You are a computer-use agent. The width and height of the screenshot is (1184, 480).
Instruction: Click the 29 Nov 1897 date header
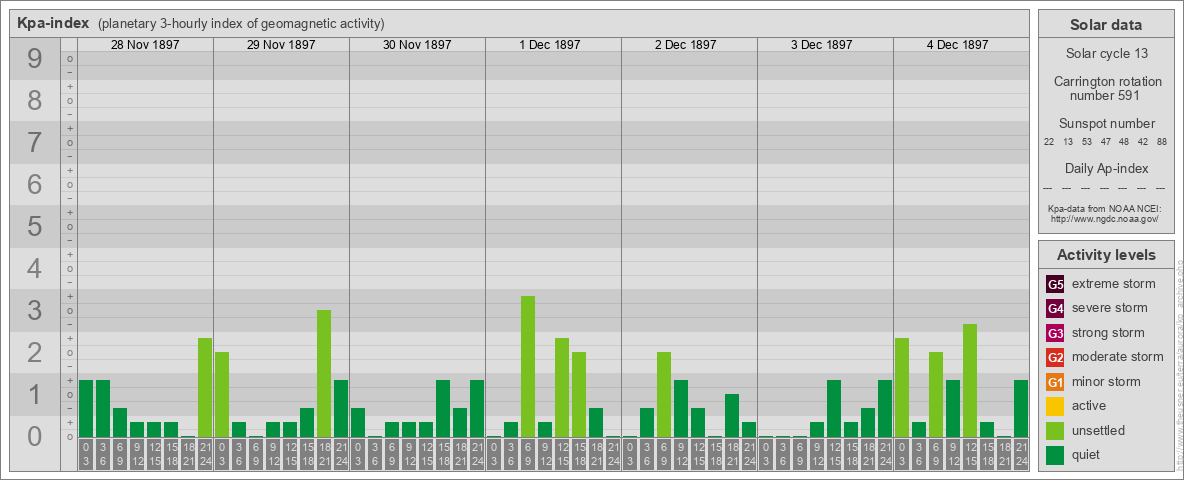click(x=281, y=45)
